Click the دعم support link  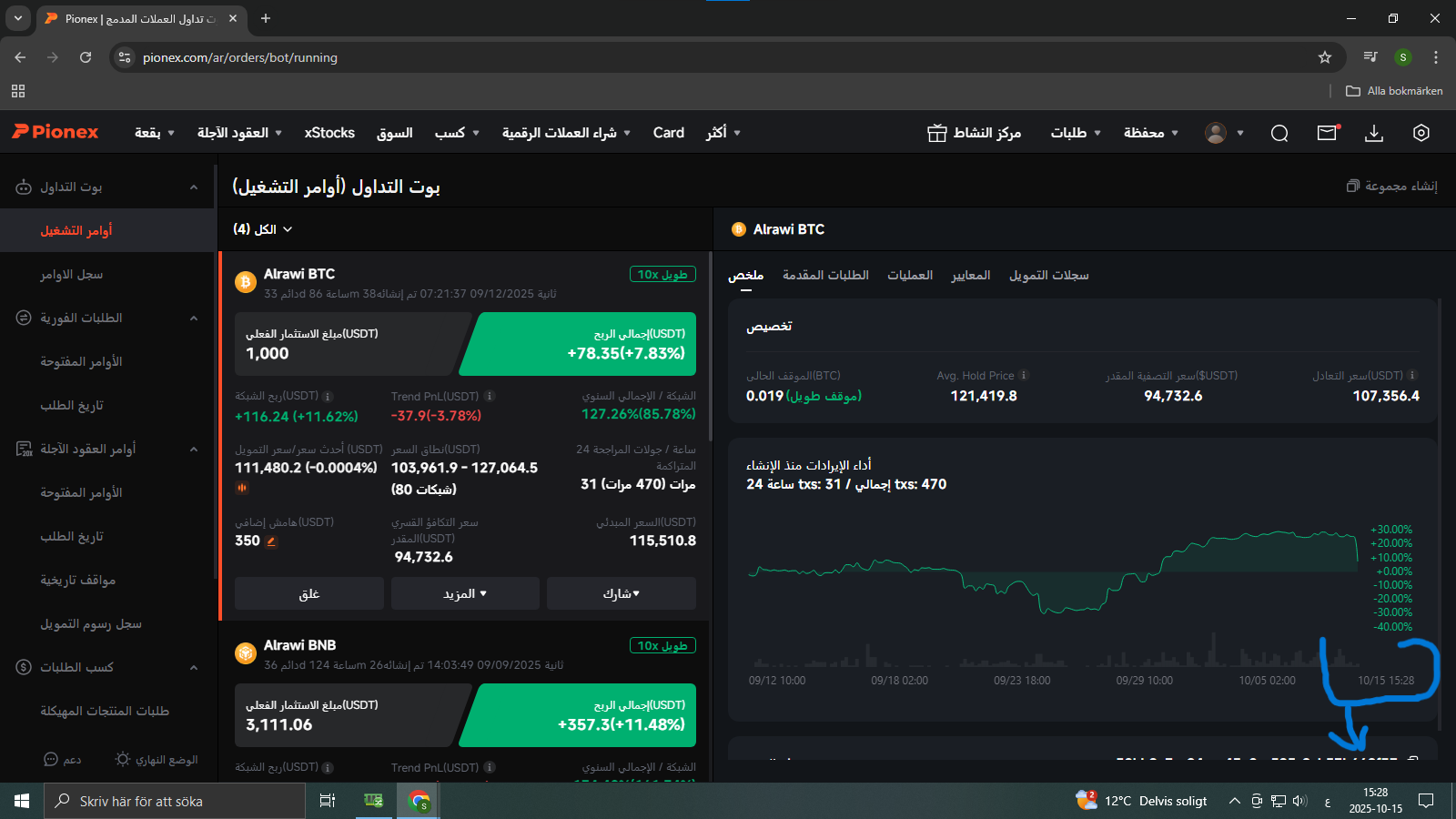pos(63,759)
